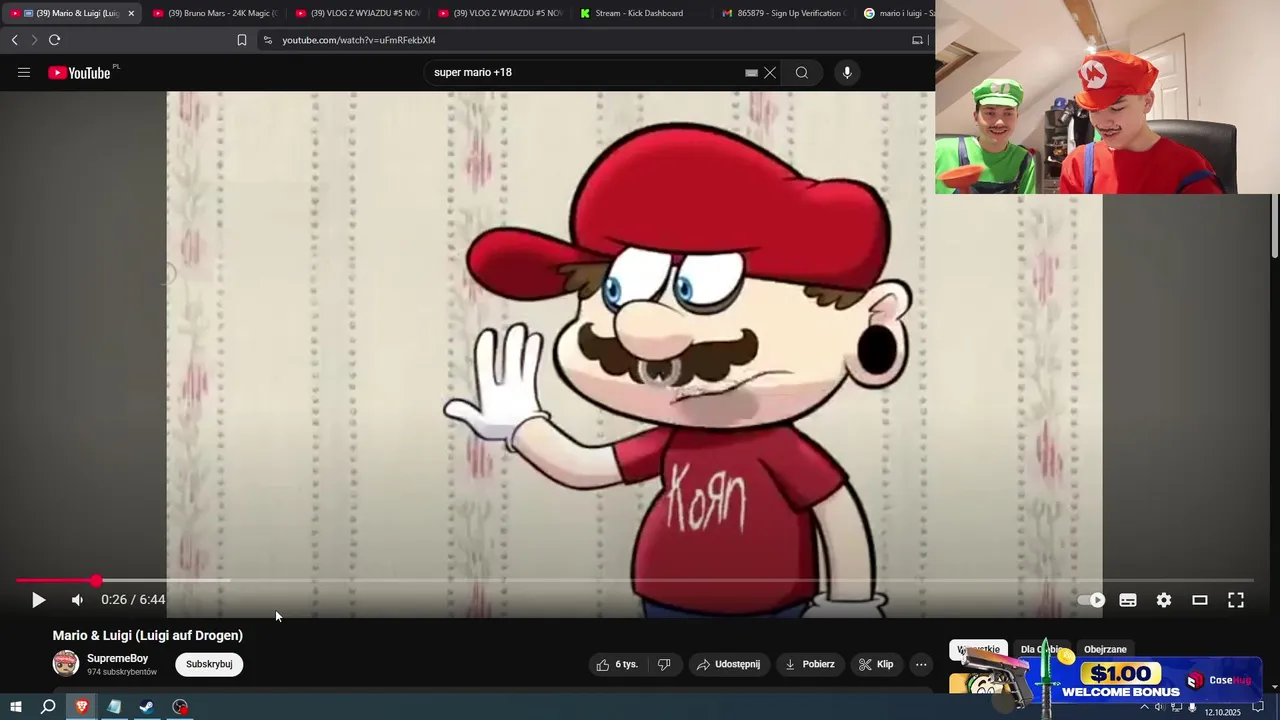Image resolution: width=1280 pixels, height=720 pixels.
Task: Bookmark this page with the bookmark icon
Action: tap(242, 40)
